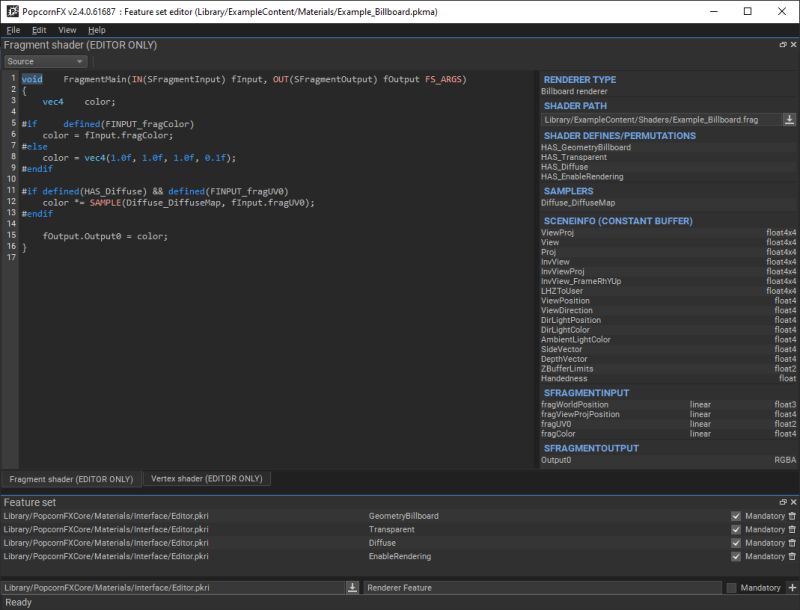Image resolution: width=800 pixels, height=610 pixels.
Task: Click code line 12 with SAMPLE call
Action: click(x=179, y=202)
